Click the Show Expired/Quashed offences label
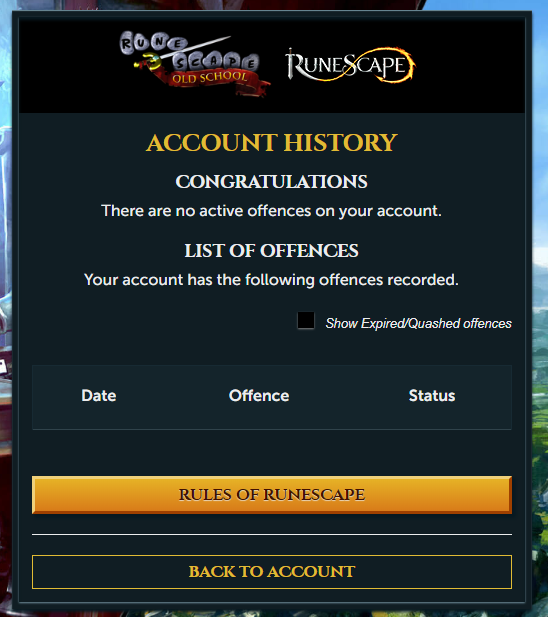 418,323
